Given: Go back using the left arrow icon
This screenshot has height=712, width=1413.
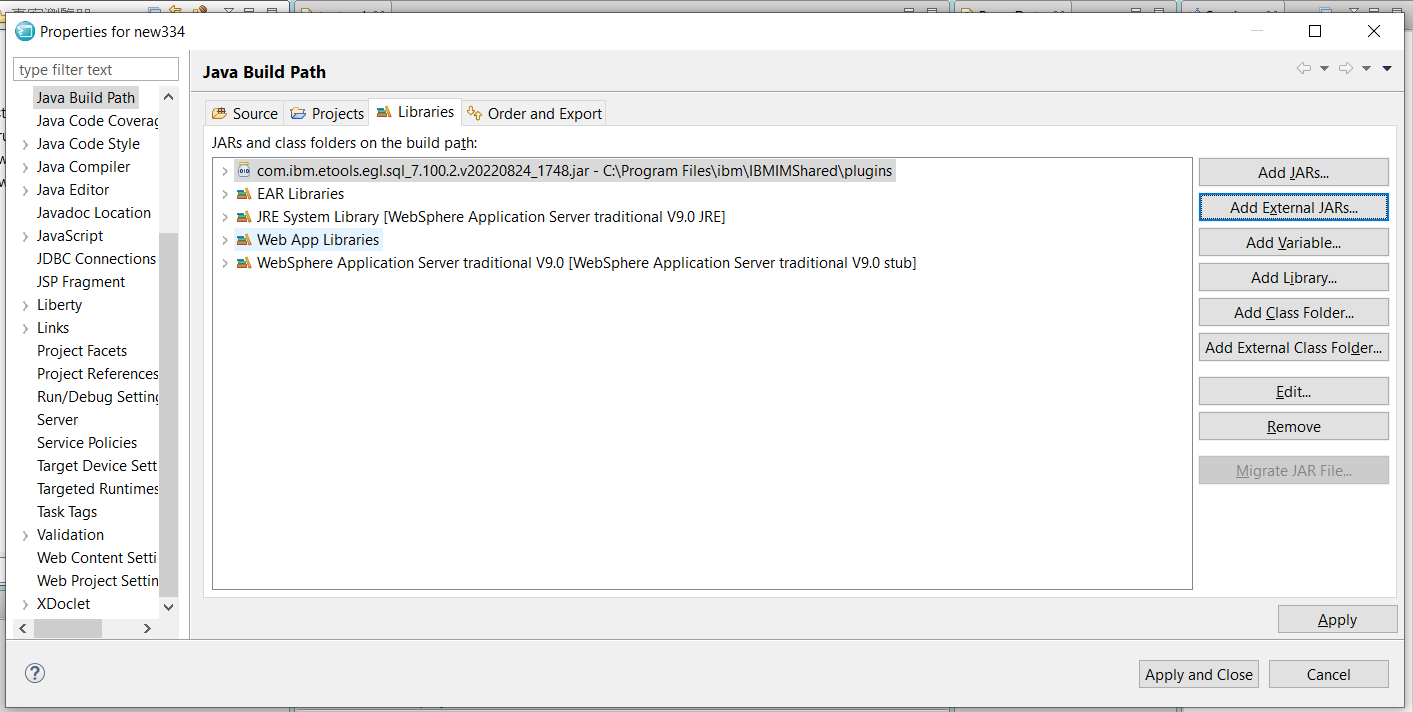Looking at the screenshot, I should coord(1304,68).
